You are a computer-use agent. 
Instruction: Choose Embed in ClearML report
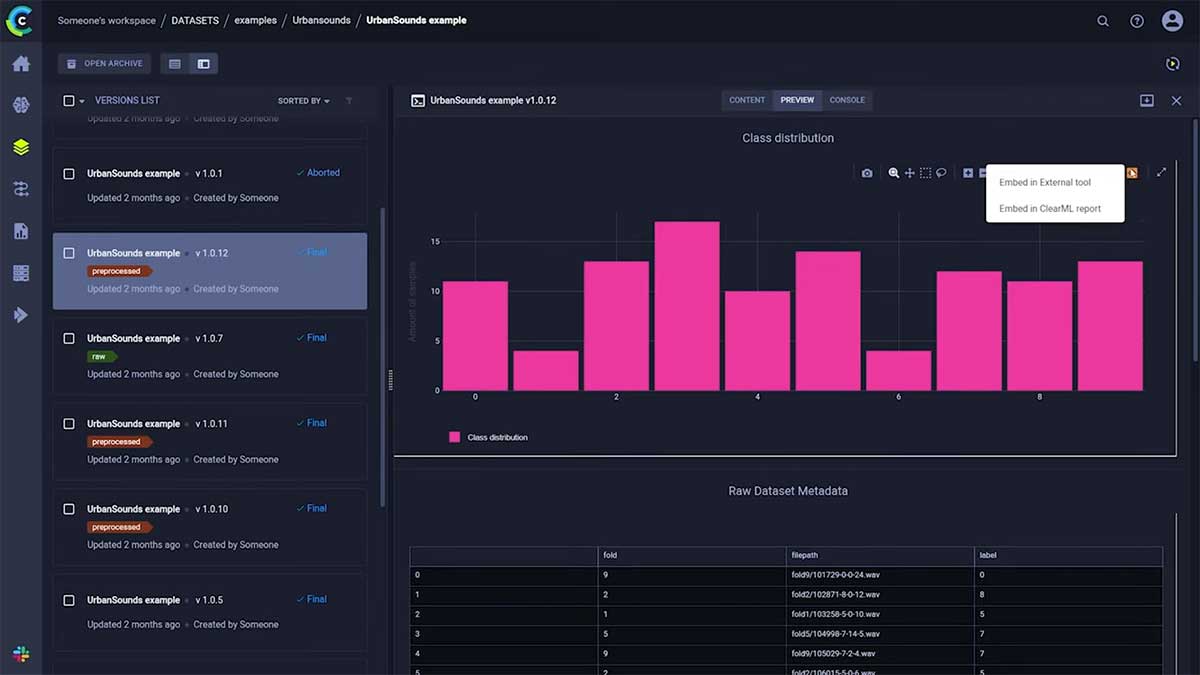(x=1055, y=209)
